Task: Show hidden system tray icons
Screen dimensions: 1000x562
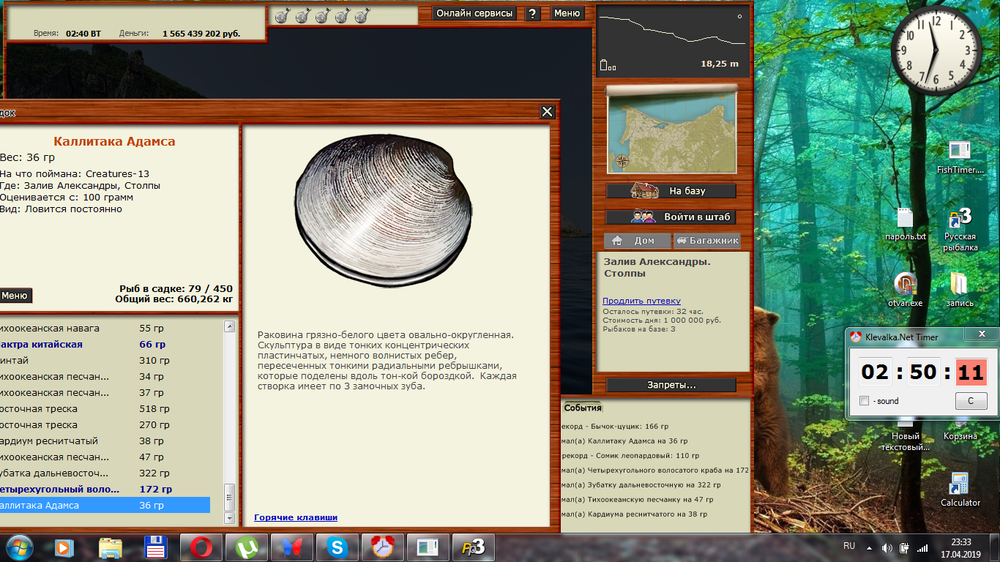Action: point(867,547)
